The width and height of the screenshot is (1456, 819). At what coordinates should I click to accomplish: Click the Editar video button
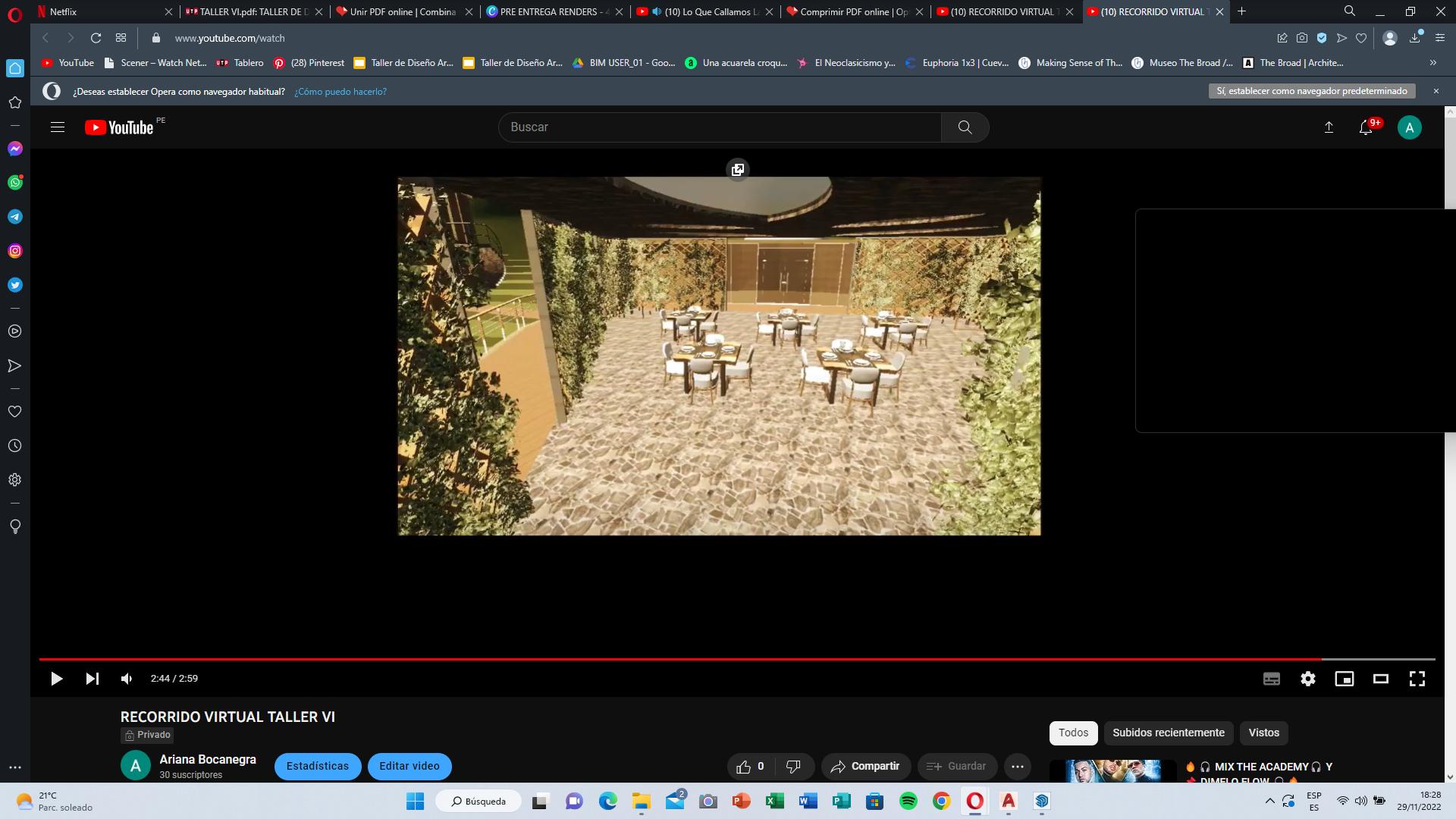(409, 766)
